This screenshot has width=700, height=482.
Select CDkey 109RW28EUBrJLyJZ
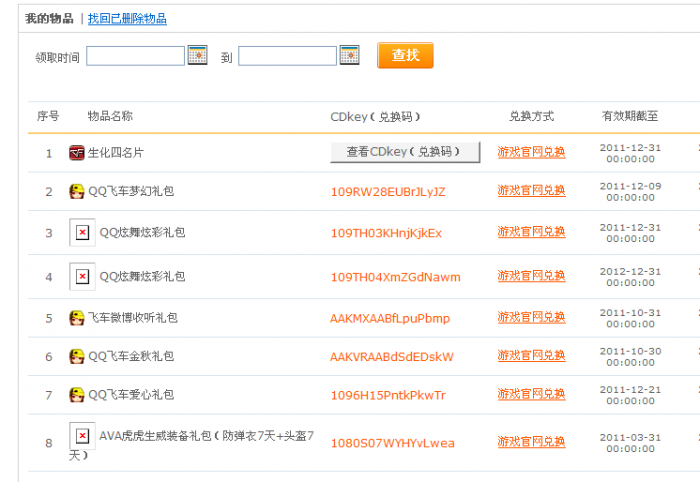[388, 192]
